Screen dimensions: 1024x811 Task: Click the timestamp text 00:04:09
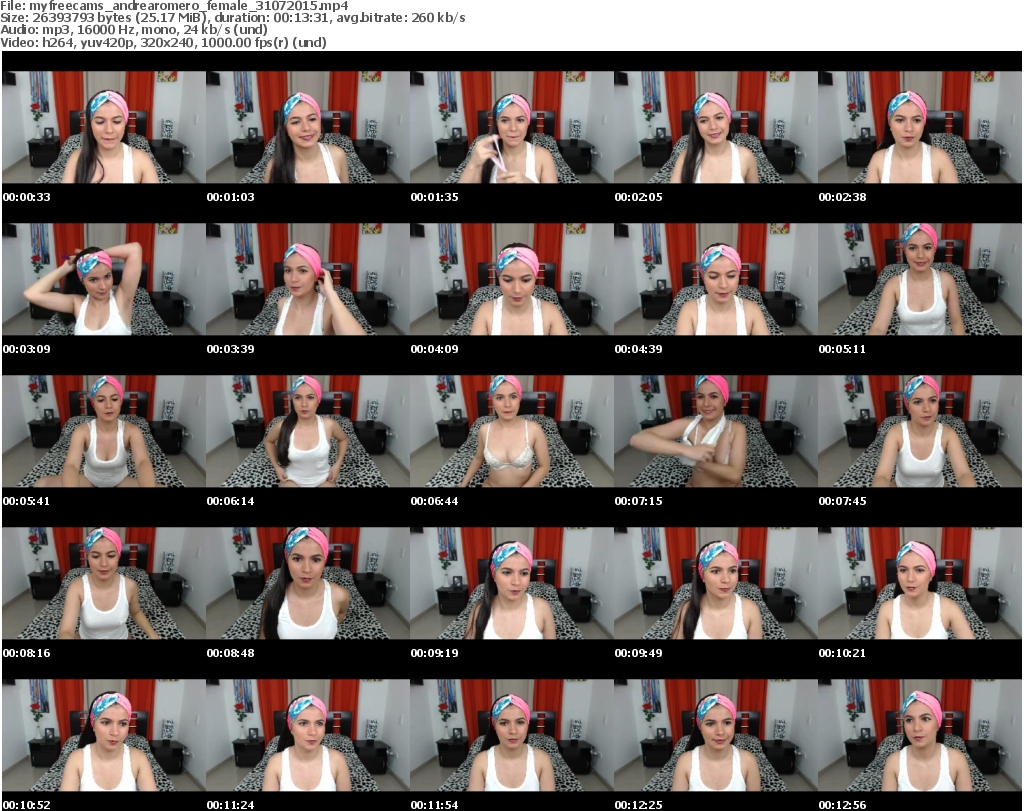pos(434,349)
